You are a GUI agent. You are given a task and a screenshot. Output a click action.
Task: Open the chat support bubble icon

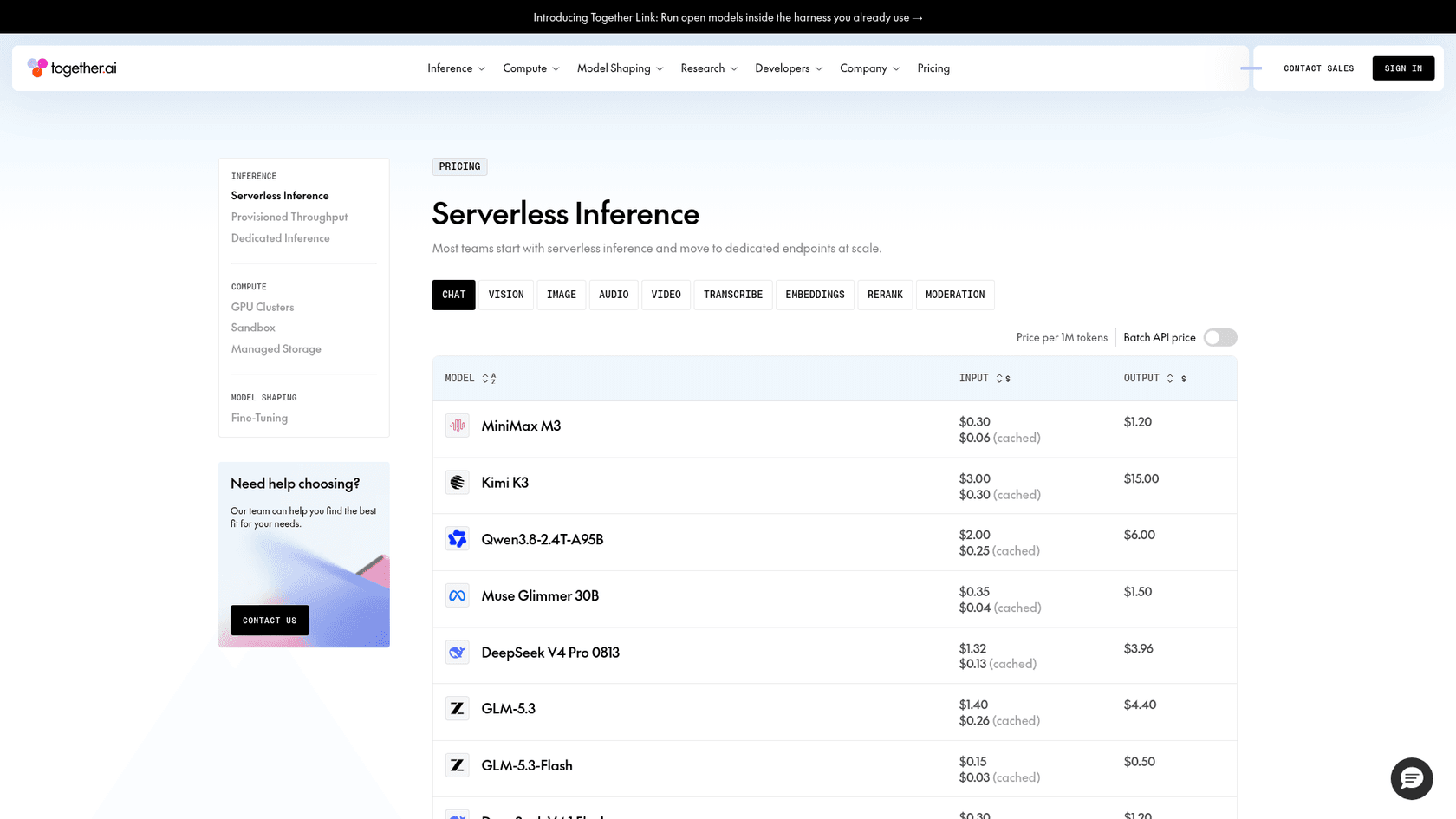pyautogui.click(x=1411, y=778)
